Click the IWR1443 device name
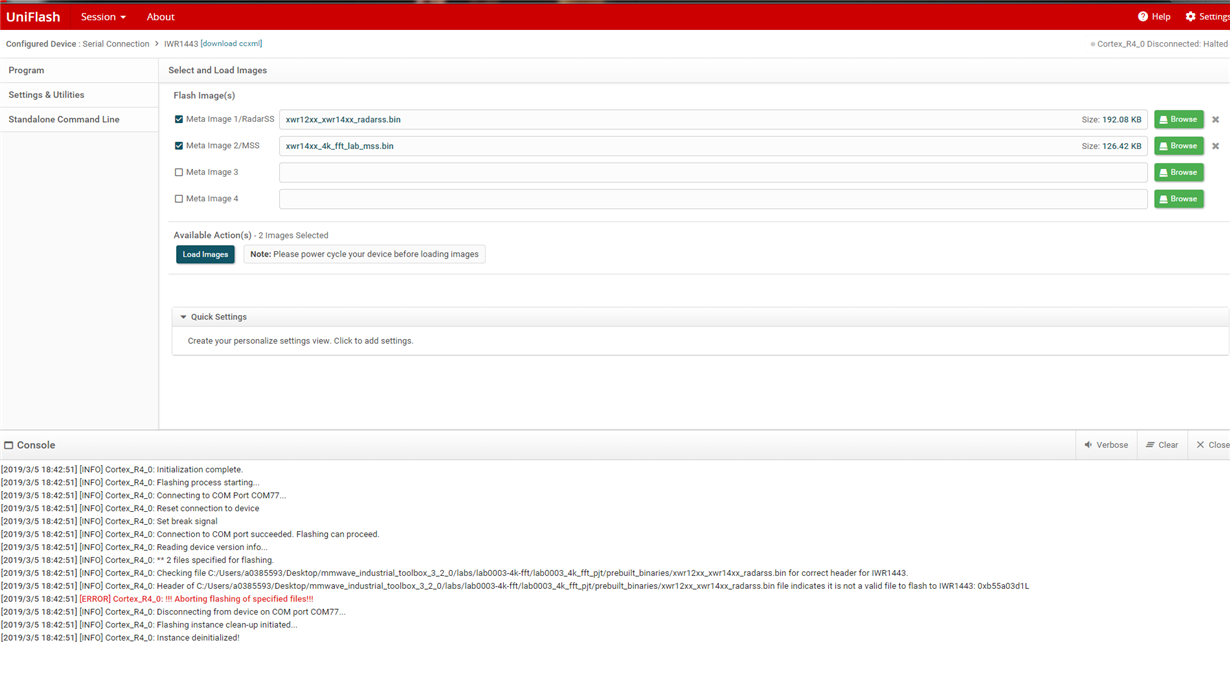The image size is (1230, 685). [181, 44]
